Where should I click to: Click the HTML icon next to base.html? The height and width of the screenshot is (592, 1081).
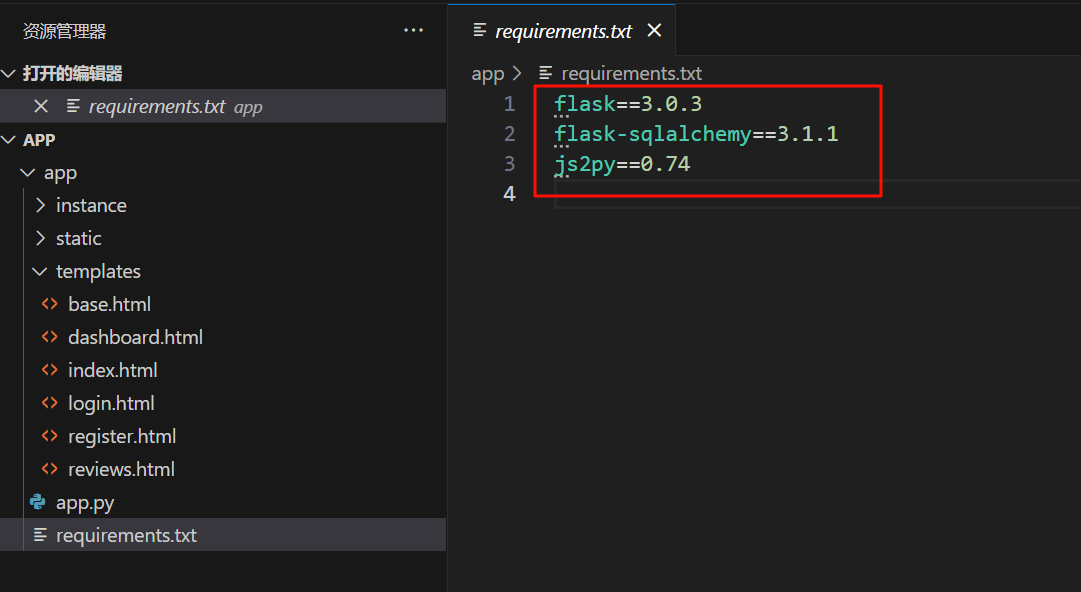coord(50,304)
